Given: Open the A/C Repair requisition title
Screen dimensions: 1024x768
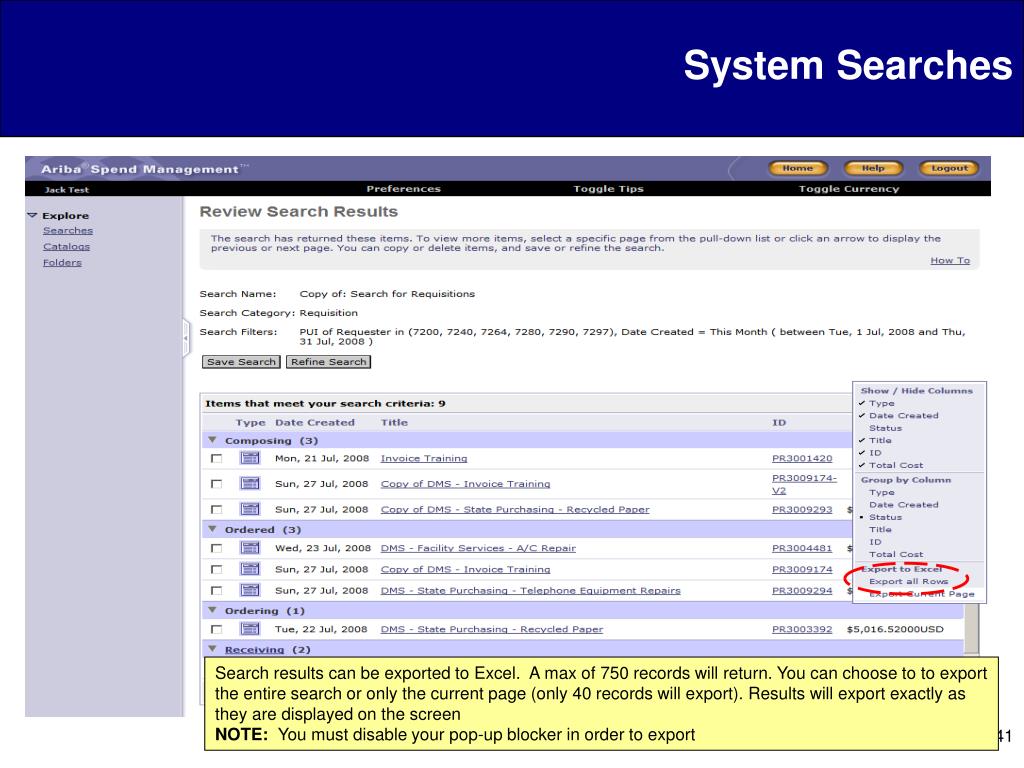Looking at the screenshot, I should [478, 549].
